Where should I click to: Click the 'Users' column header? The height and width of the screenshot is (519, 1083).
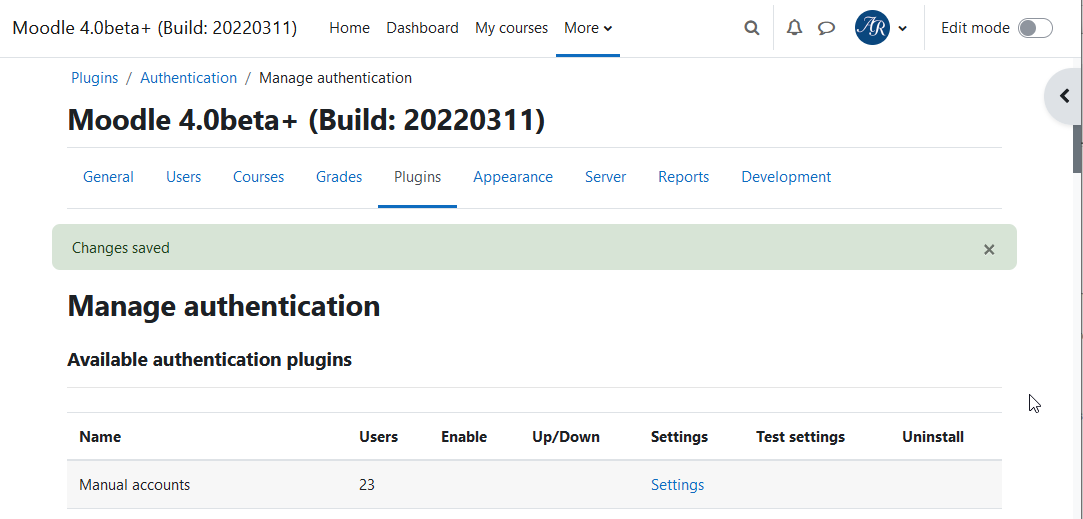point(378,437)
